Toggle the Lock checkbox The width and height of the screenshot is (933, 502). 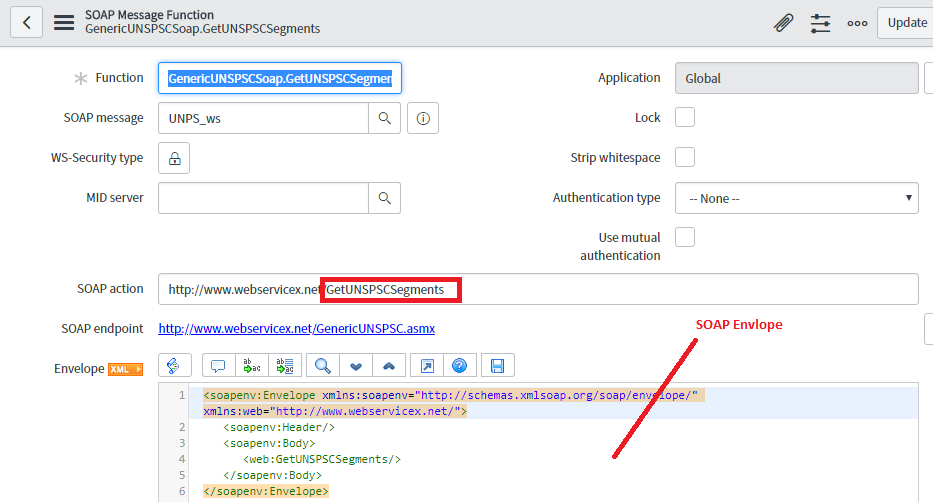click(685, 118)
